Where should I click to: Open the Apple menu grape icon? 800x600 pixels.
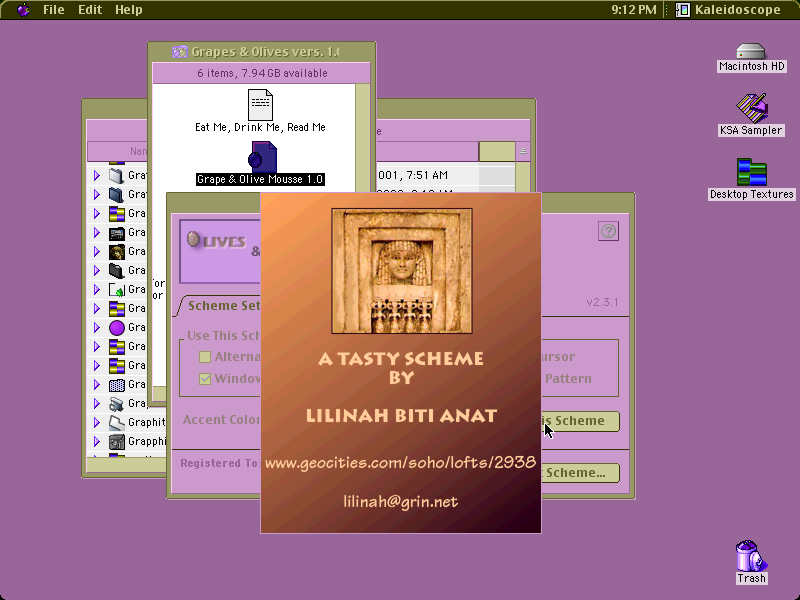coord(23,10)
